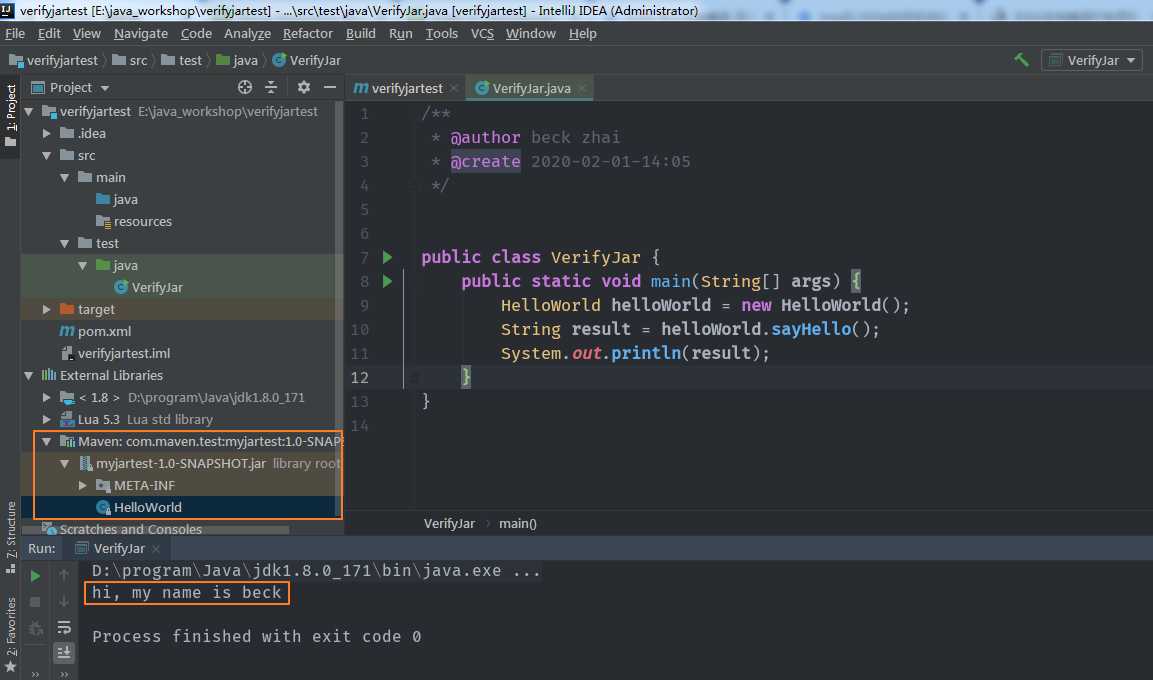Click the VerifyJar breadcrumb below editor
Image resolution: width=1153 pixels, height=680 pixels.
point(449,523)
